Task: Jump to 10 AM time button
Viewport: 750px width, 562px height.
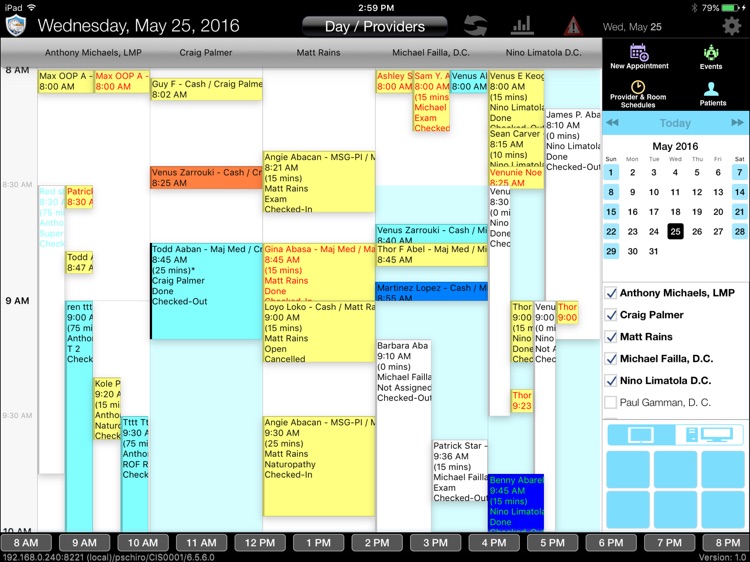Action: pos(143,543)
